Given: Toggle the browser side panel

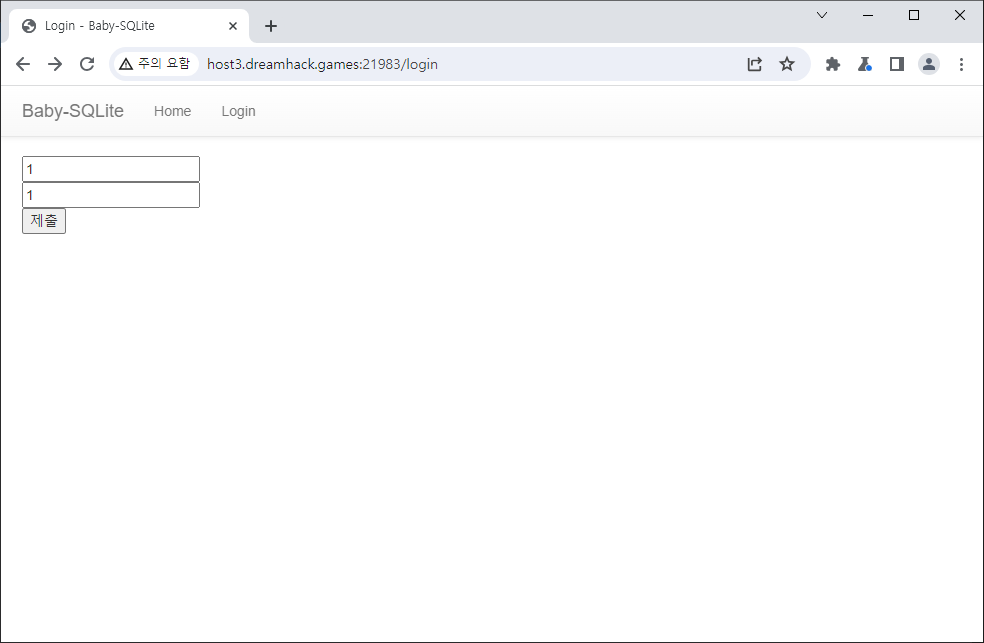Looking at the screenshot, I should pyautogui.click(x=897, y=64).
